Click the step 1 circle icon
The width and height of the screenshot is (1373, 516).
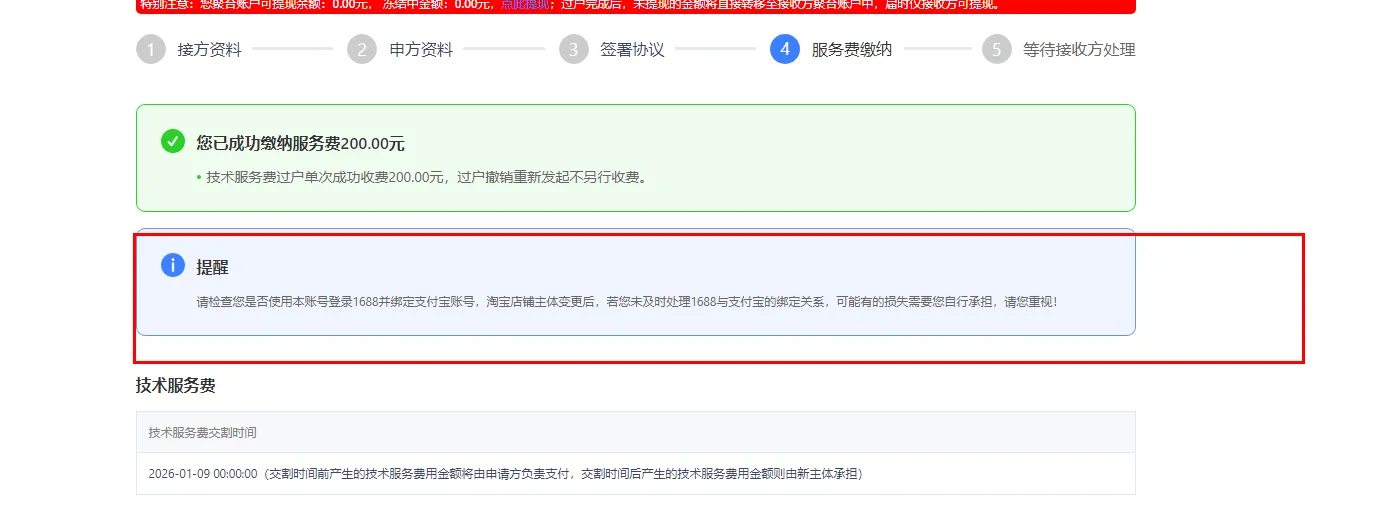[151, 49]
